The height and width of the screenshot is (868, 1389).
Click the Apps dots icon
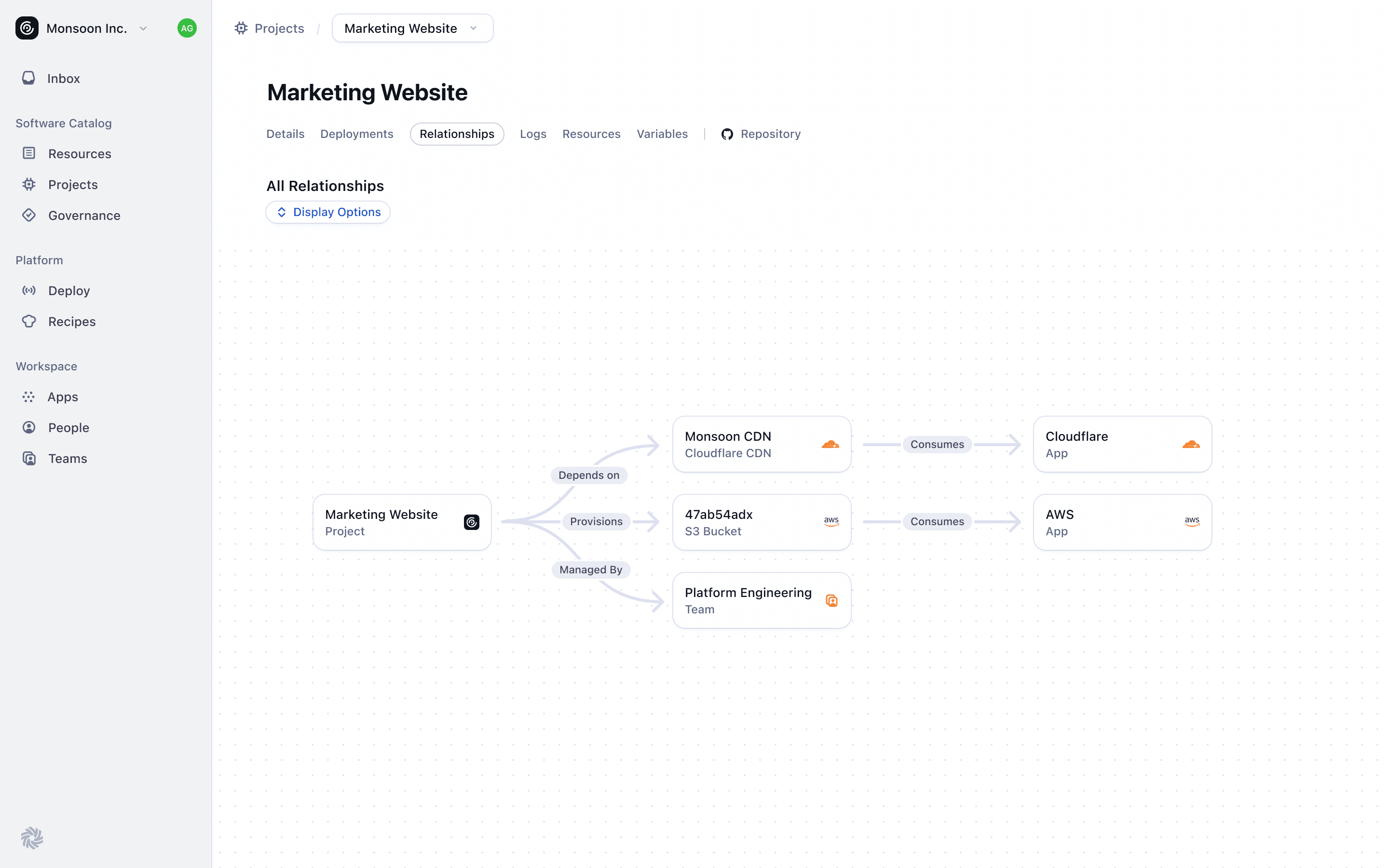coord(29,397)
